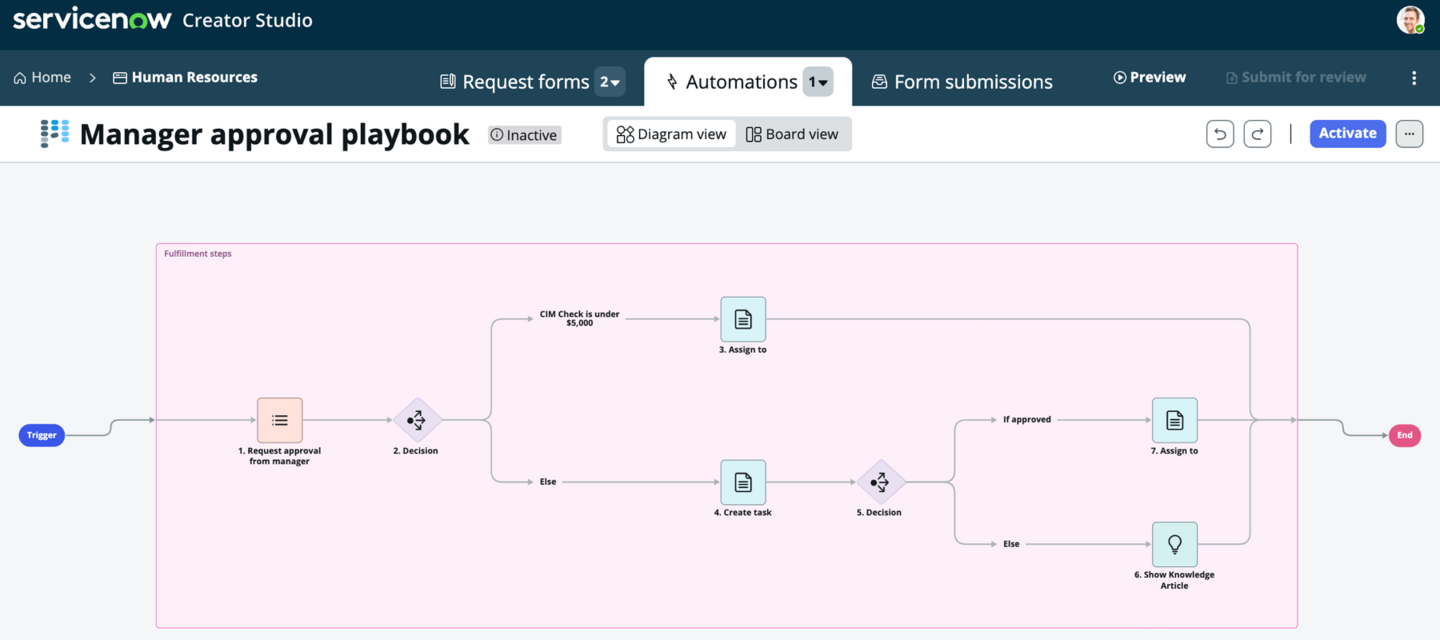This screenshot has height=640, width=1440.
Task: Expand the Request forms count dropdown
Action: tap(610, 82)
